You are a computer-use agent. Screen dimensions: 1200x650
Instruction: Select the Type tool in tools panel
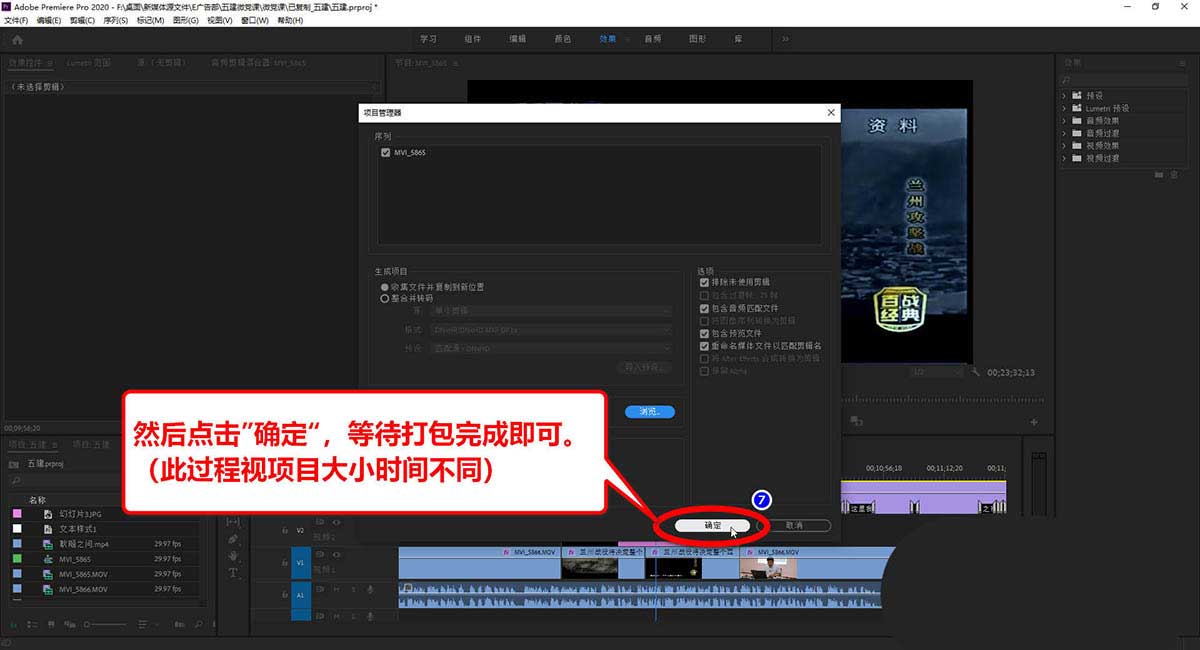click(x=233, y=572)
